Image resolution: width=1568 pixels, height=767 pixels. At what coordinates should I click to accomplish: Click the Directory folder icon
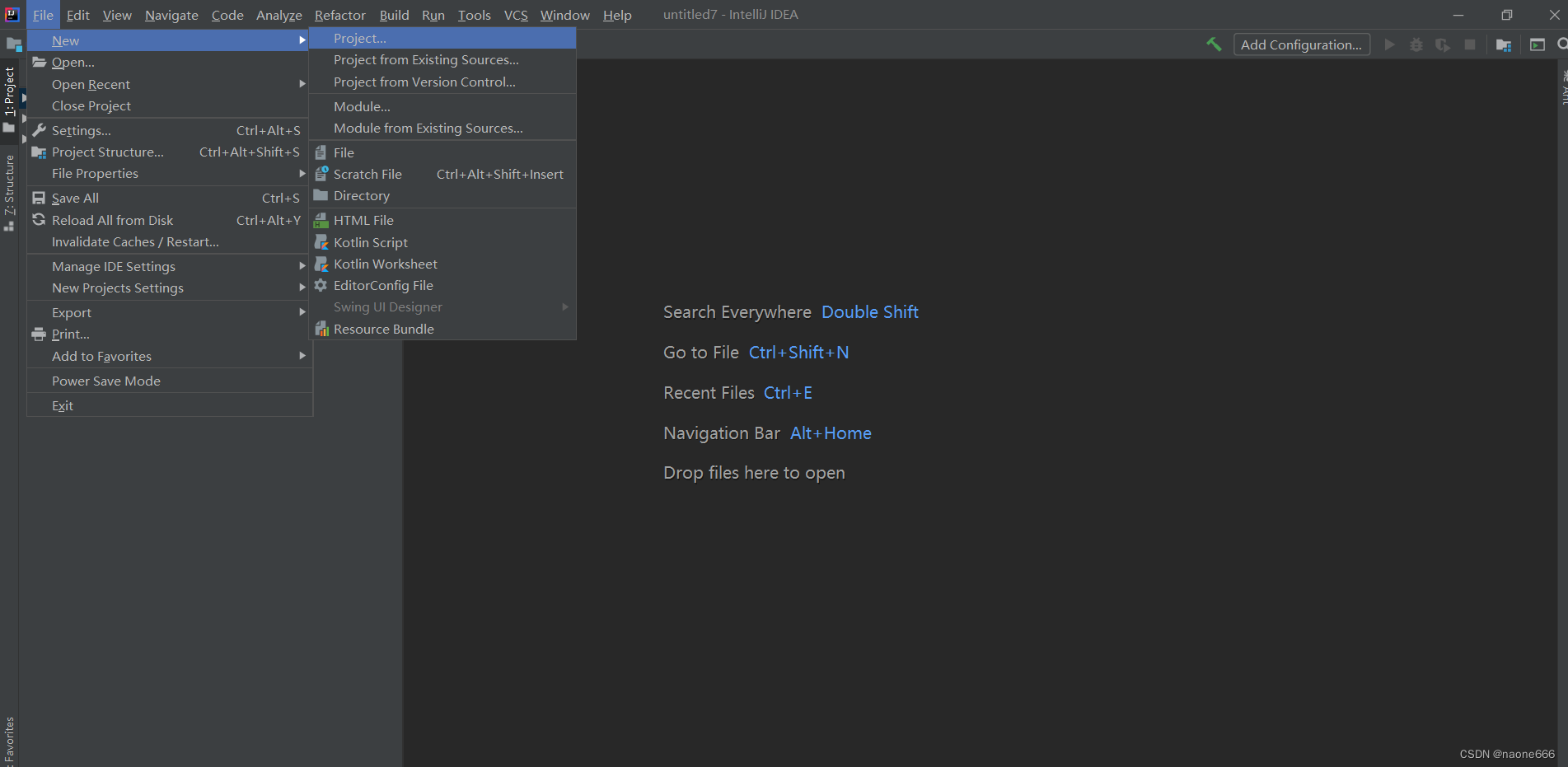(321, 195)
